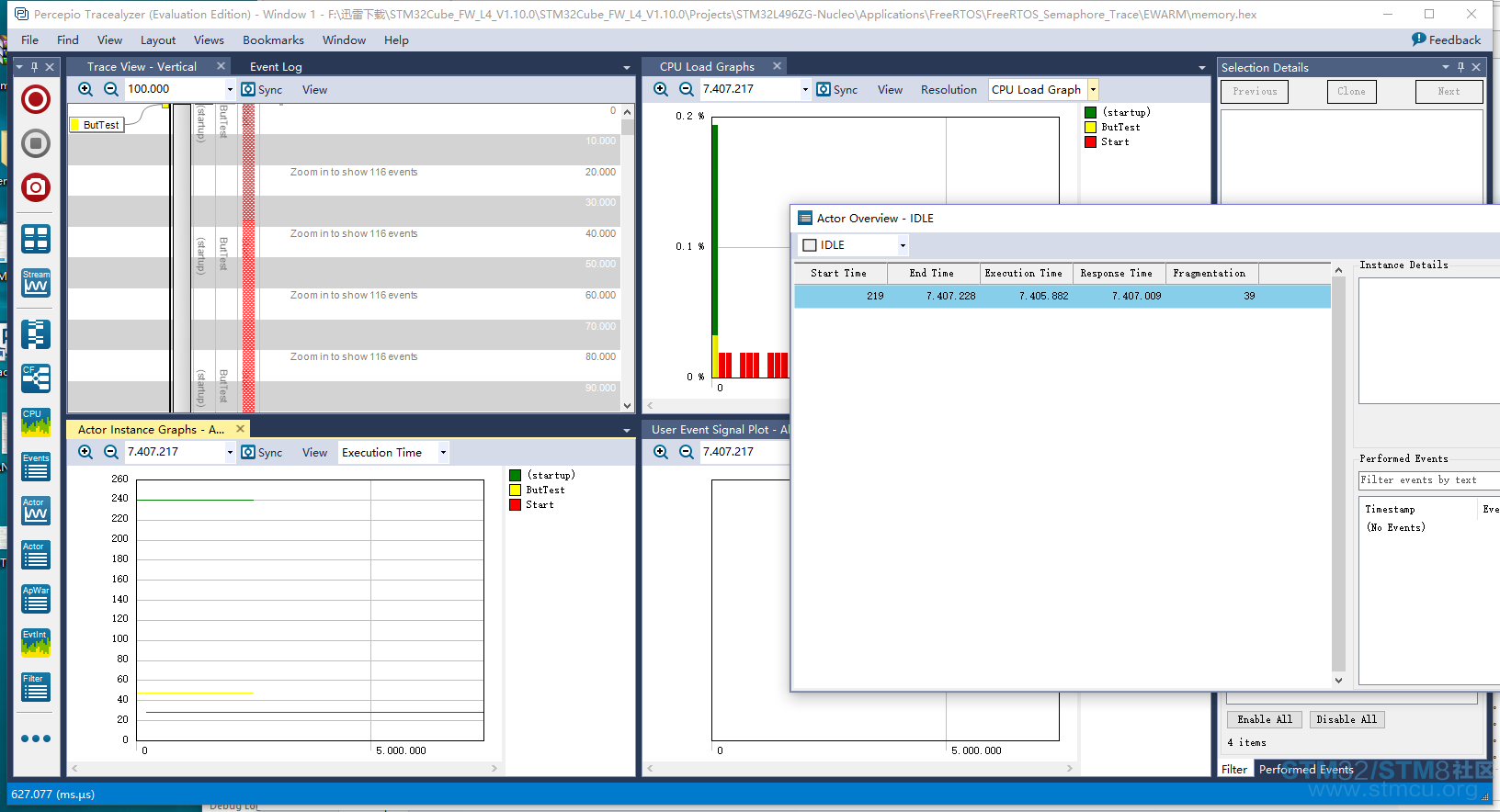
Task: Zoom in on the CPU Load Graphs
Action: [661, 89]
